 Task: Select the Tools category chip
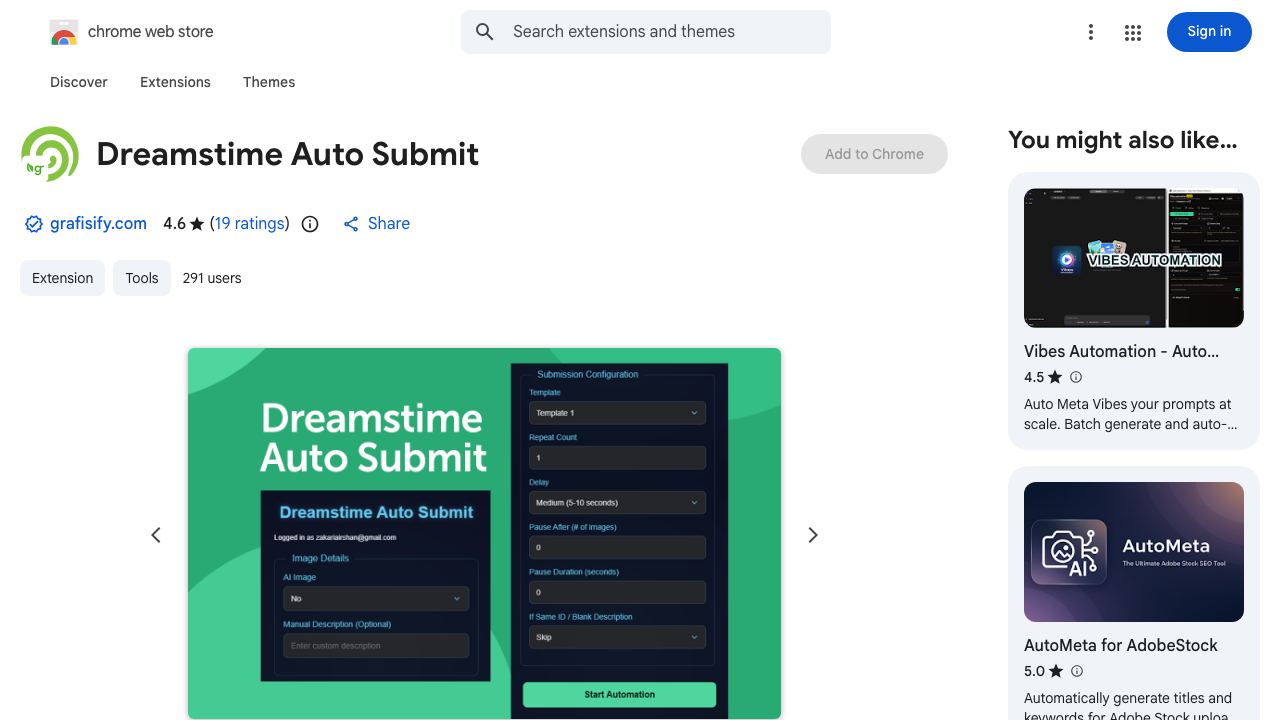point(142,278)
